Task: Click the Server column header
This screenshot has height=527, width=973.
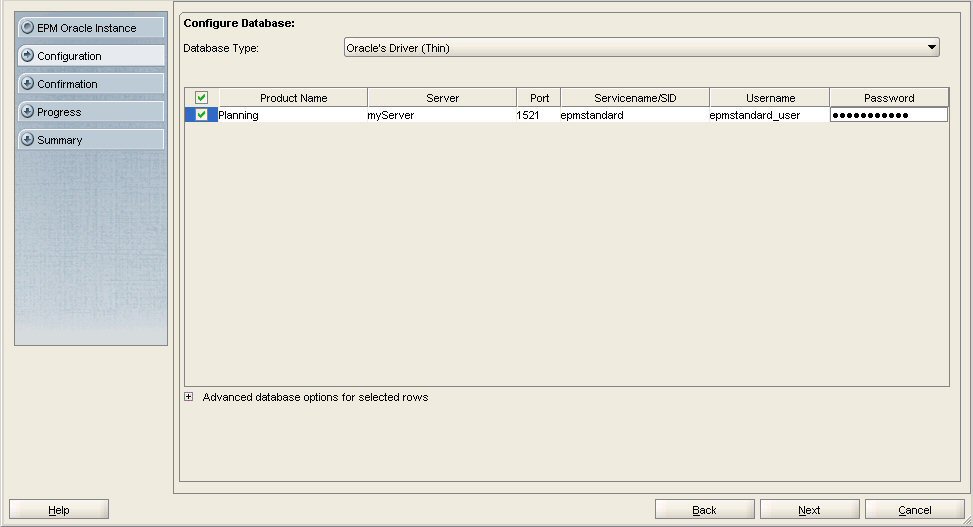Action: pos(442,97)
